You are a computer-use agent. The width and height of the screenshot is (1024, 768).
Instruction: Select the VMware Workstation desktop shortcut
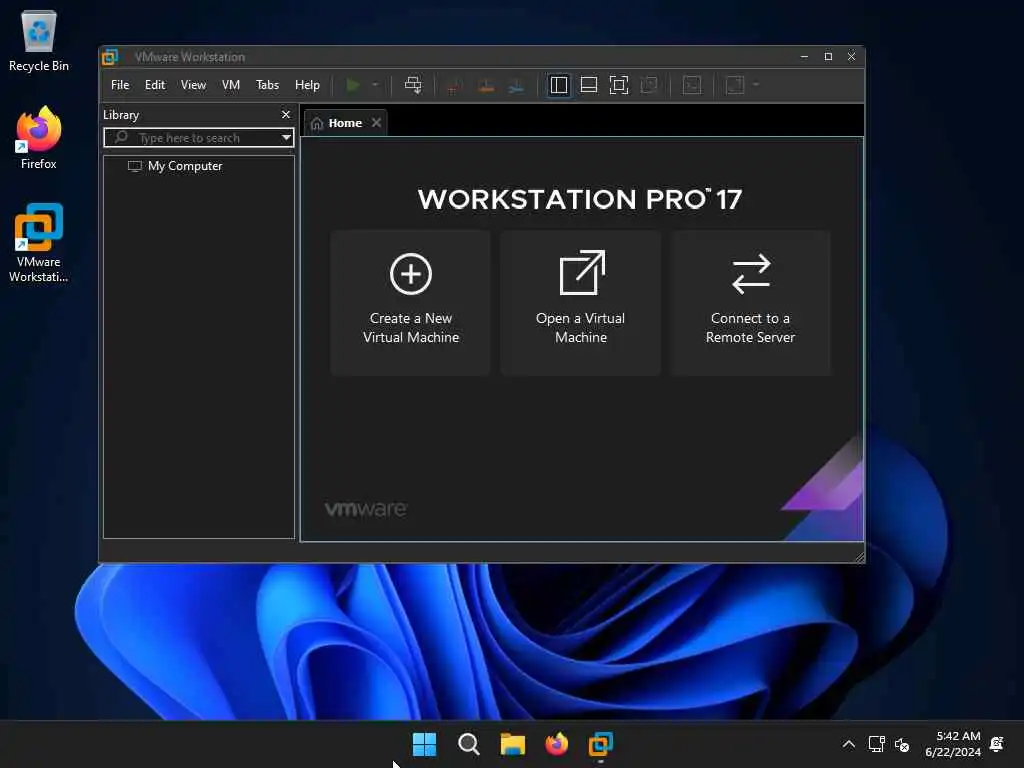tap(39, 243)
